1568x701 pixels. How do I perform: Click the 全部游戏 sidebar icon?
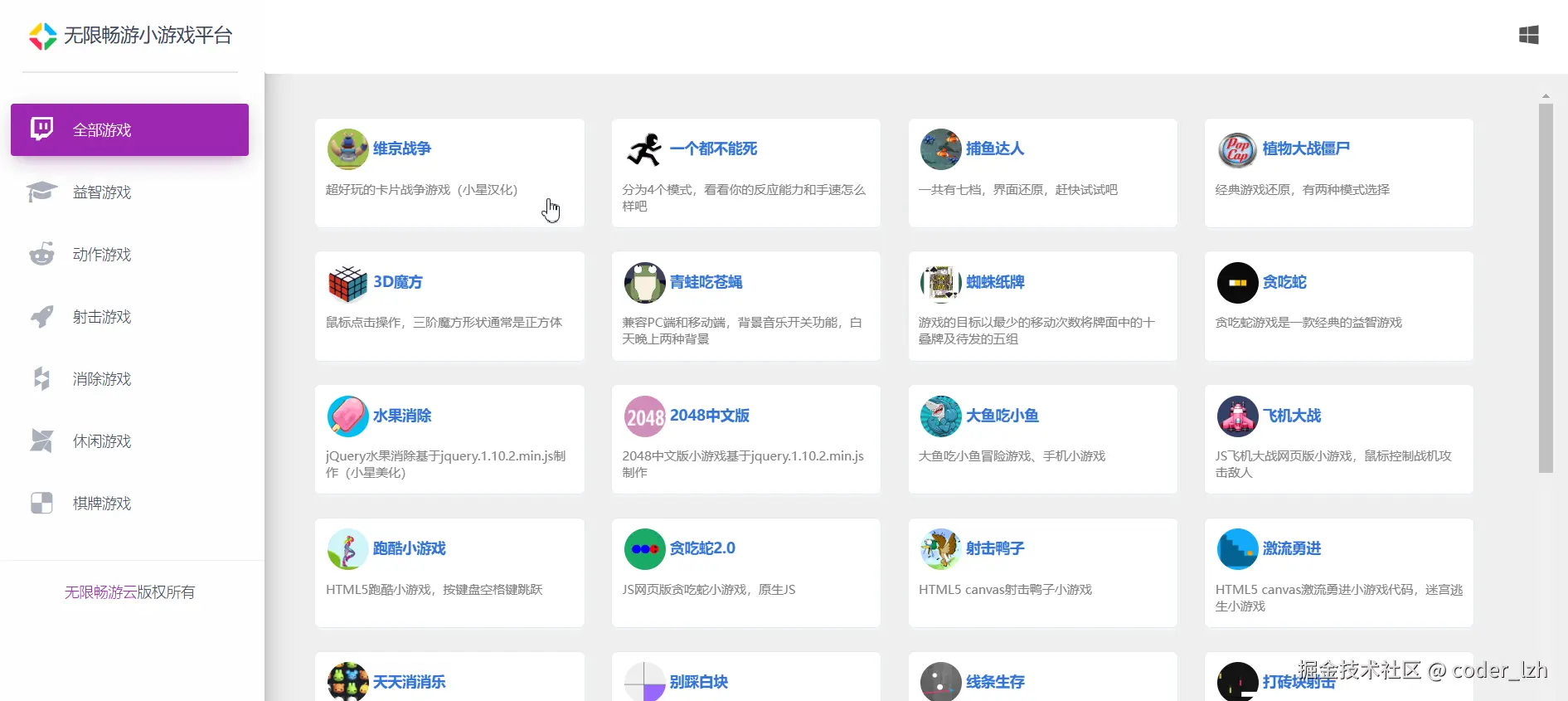pos(42,129)
